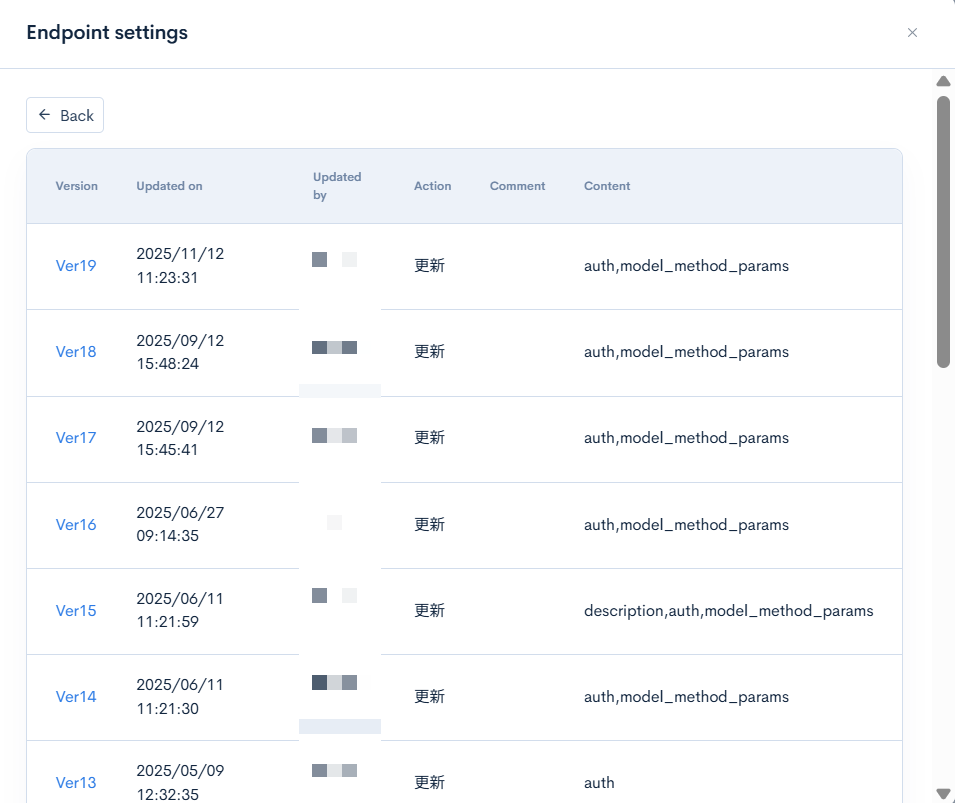Click the Updated on column header
This screenshot has width=955, height=803.
point(169,186)
